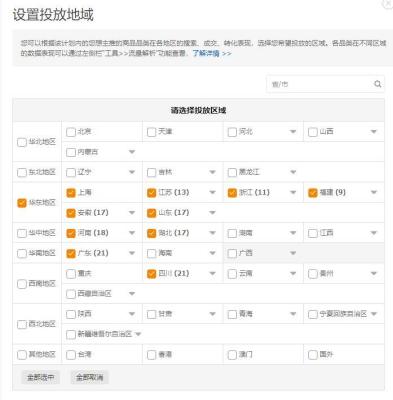
Task: Expand the 辽宁 cities dropdown arrow
Action: pos(132,172)
